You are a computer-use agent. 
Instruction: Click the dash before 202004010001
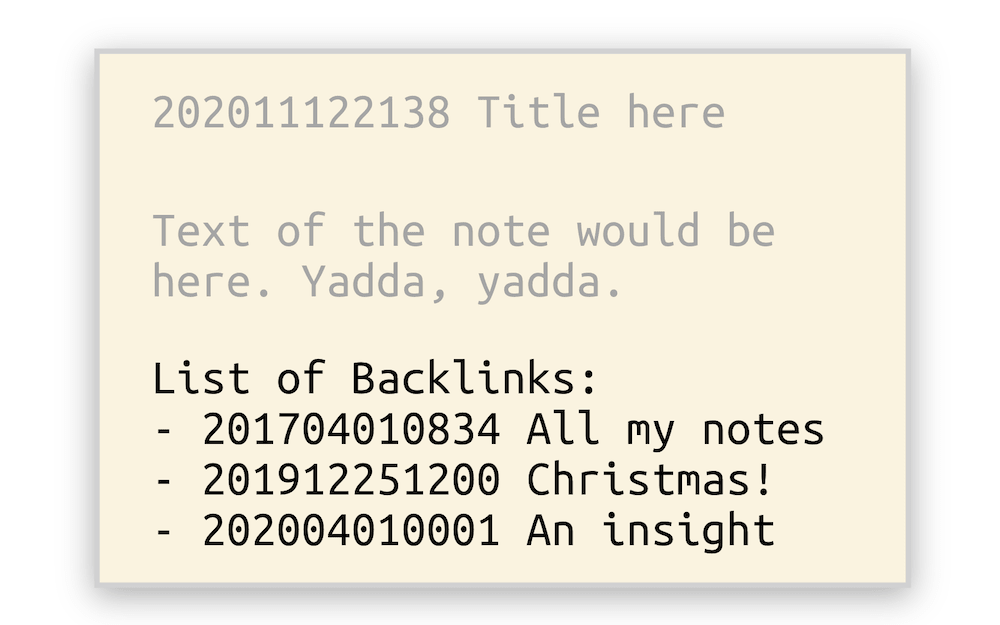[x=164, y=533]
